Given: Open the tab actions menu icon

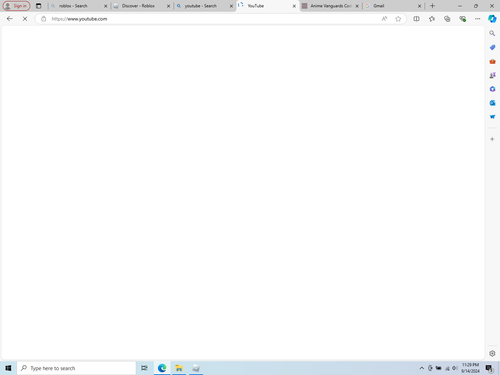Looking at the screenshot, I should pos(39,6).
